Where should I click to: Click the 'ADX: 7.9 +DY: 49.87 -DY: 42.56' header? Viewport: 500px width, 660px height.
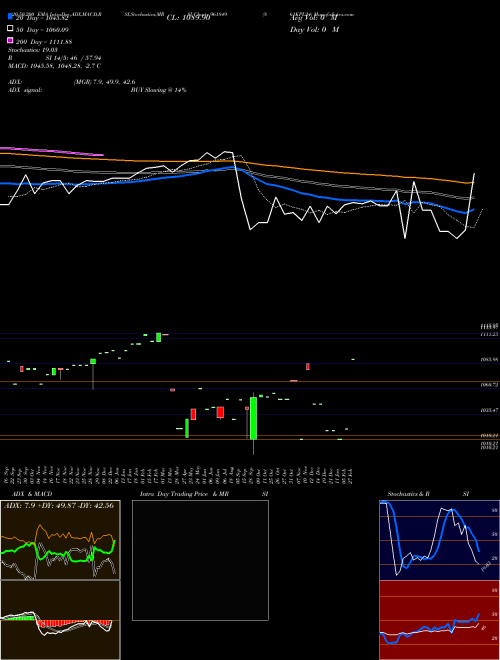tap(59, 506)
